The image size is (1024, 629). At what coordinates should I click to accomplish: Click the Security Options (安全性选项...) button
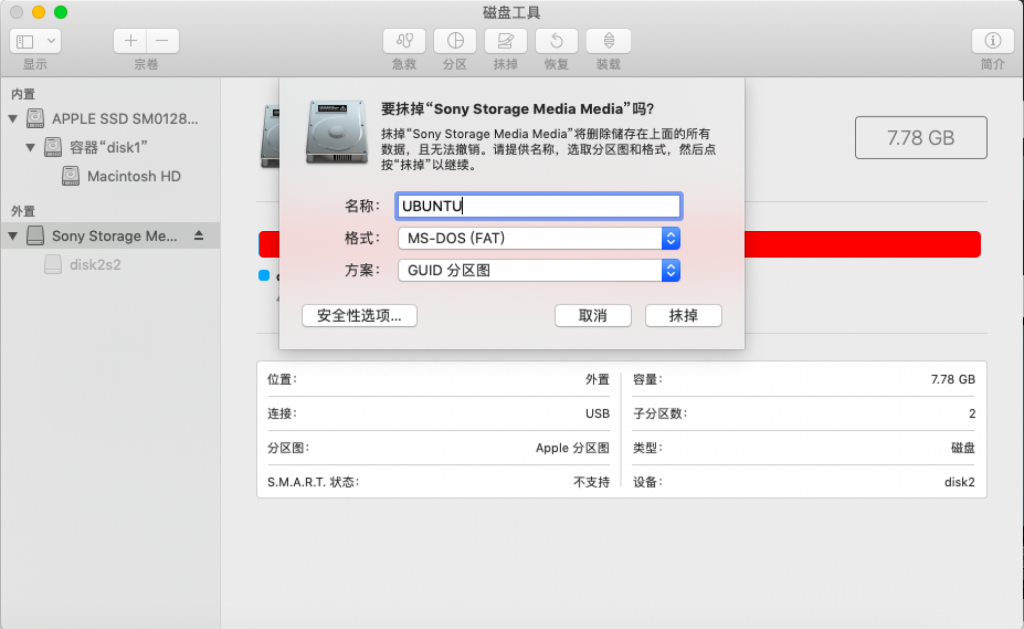tap(359, 315)
